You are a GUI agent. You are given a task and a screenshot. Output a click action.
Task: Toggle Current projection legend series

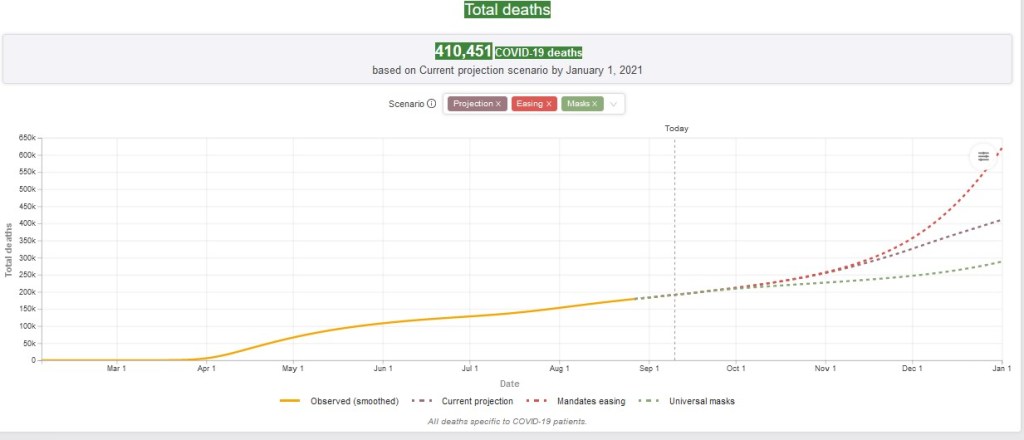pos(476,401)
